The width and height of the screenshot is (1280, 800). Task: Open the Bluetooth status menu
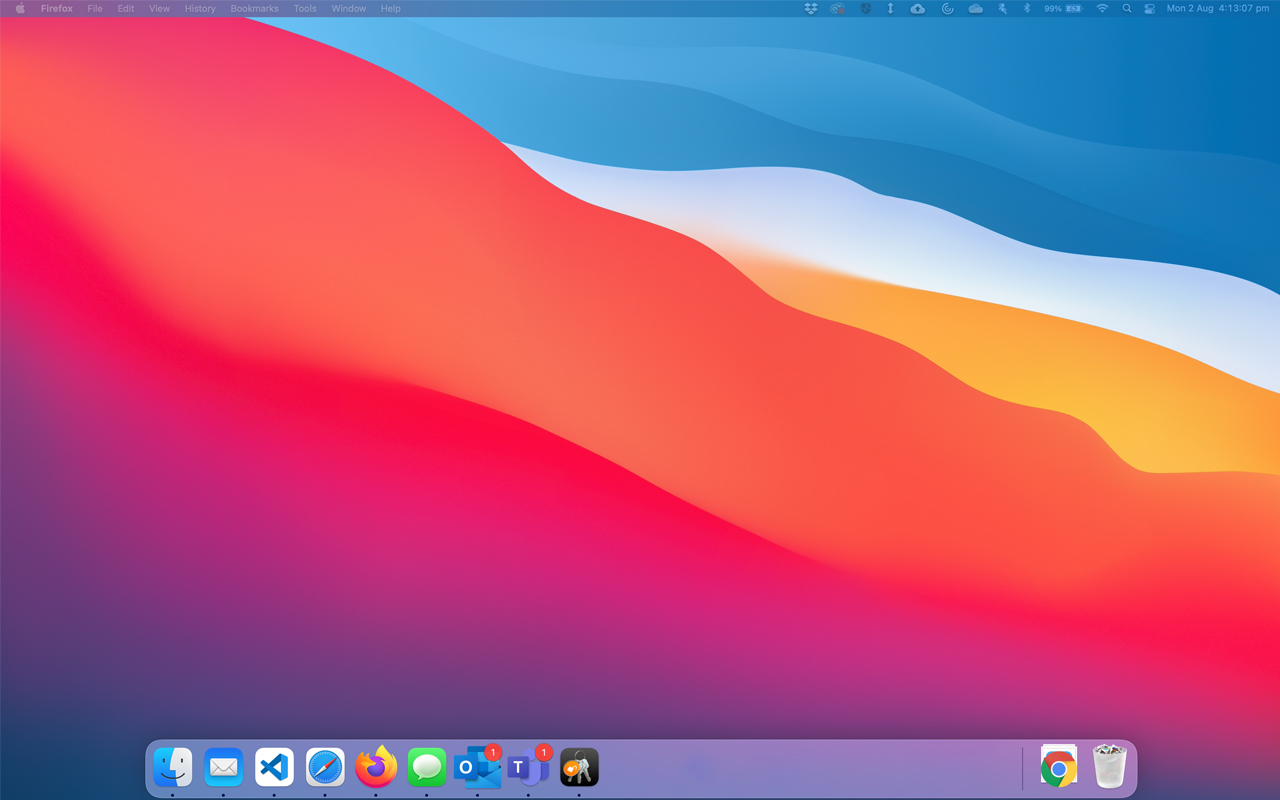[1026, 8]
